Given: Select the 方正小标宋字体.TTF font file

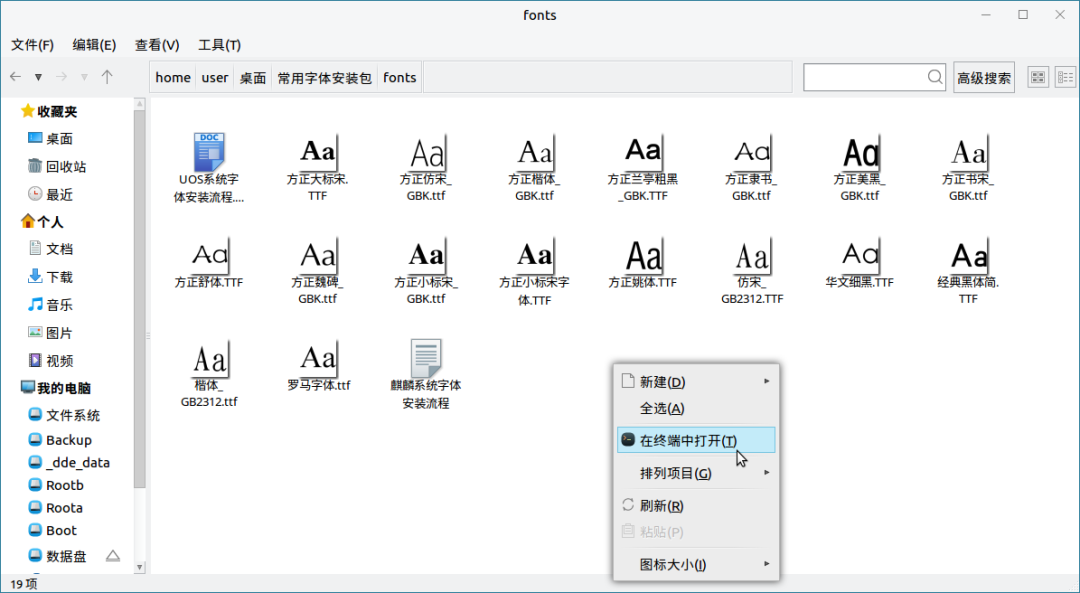Looking at the screenshot, I should [x=534, y=273].
